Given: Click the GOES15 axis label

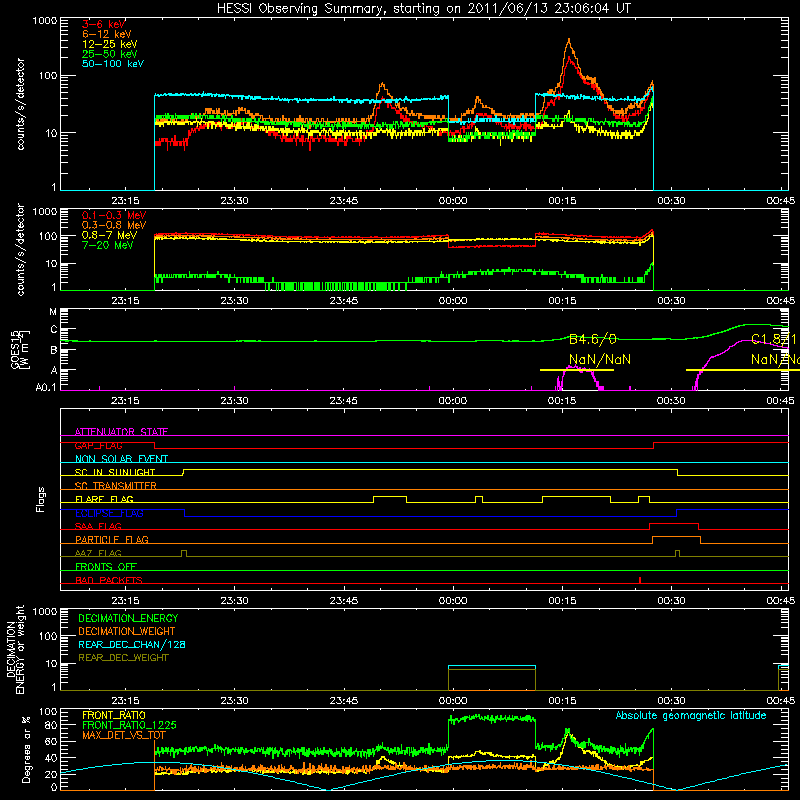Looking at the screenshot, I should pyautogui.click(x=20, y=349).
